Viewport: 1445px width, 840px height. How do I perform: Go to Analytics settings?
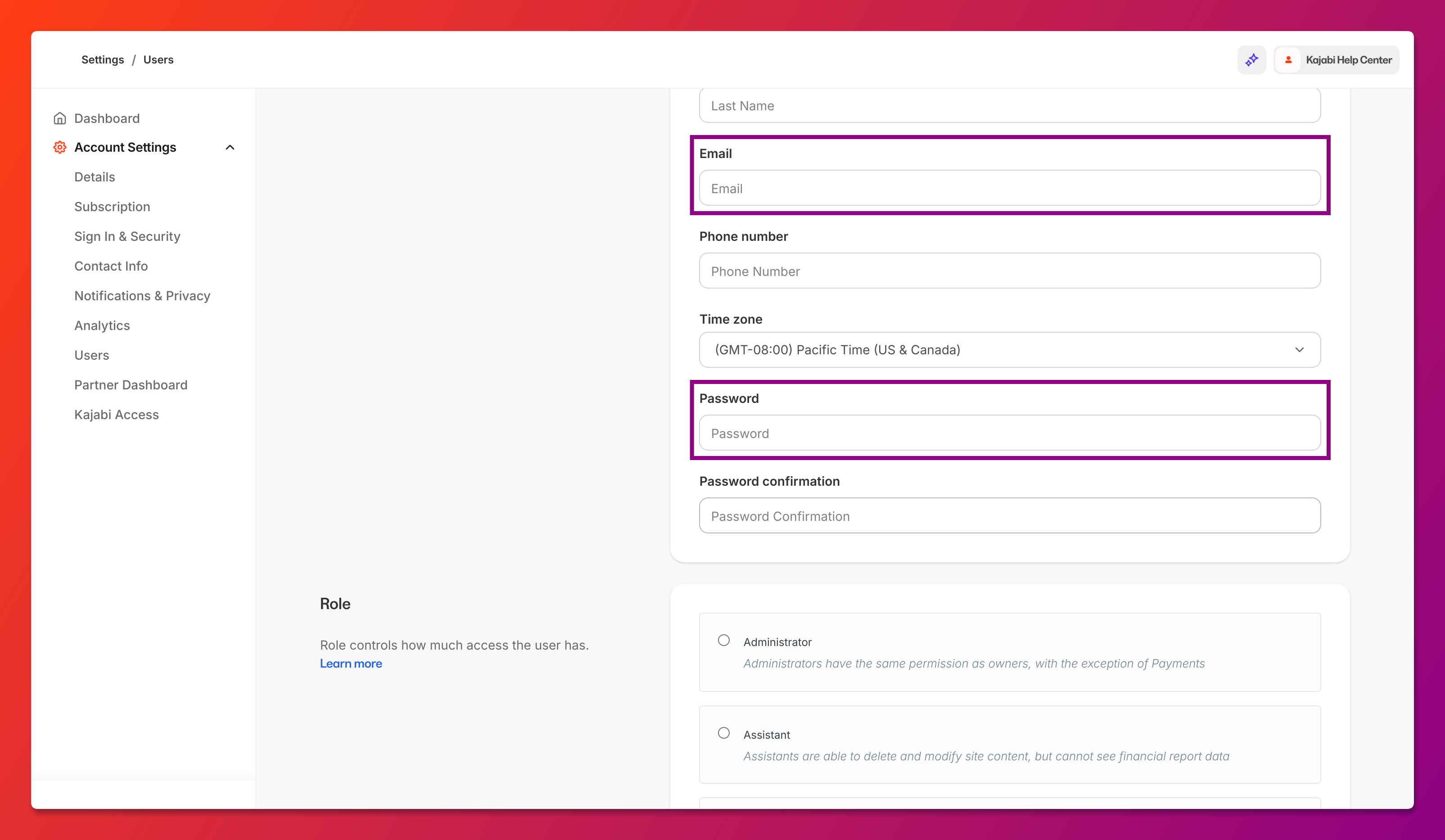pos(102,325)
